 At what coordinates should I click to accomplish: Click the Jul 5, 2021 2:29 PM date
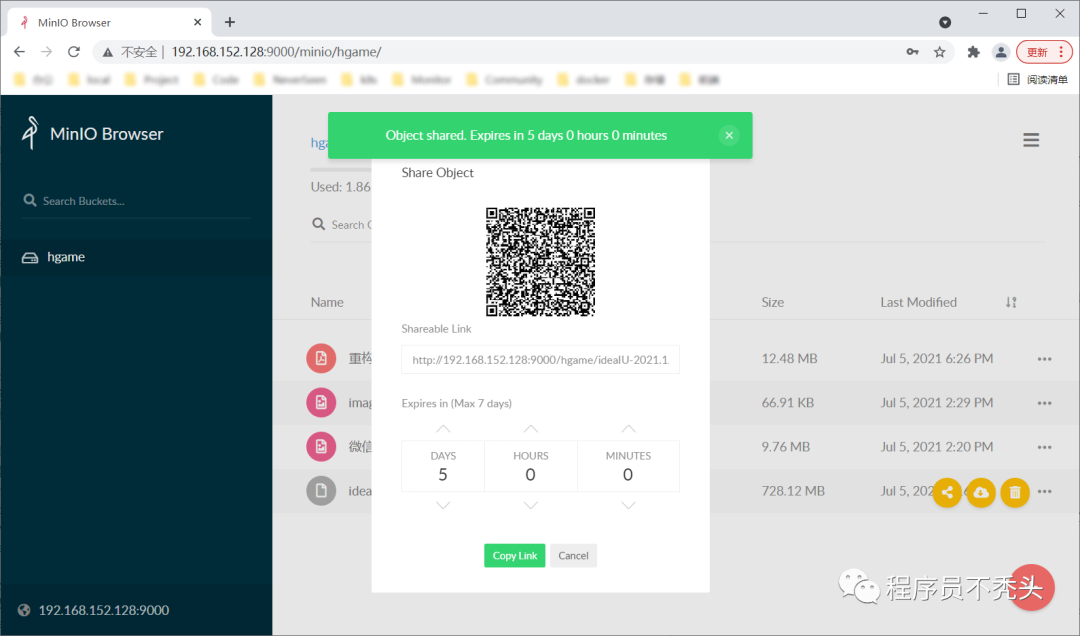[937, 402]
